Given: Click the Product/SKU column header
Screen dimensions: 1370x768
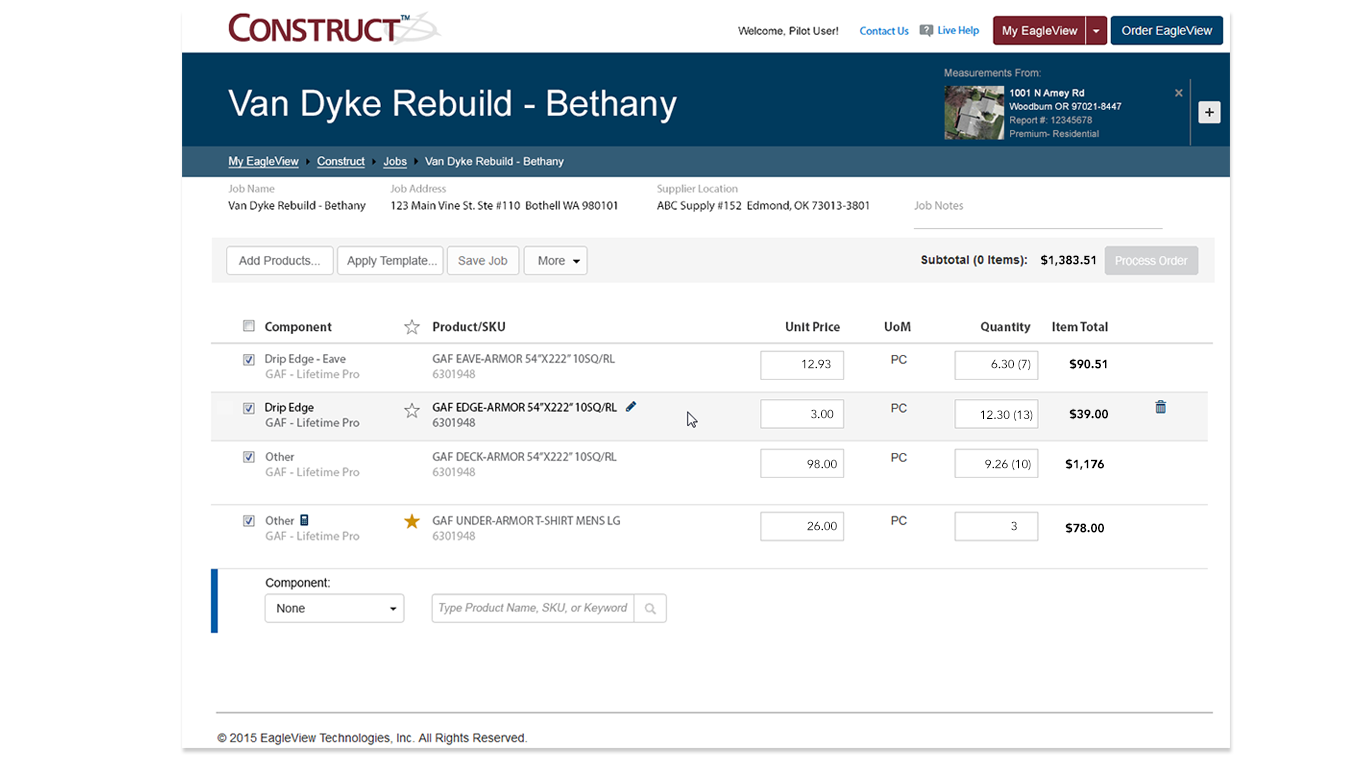Looking at the screenshot, I should click(469, 327).
